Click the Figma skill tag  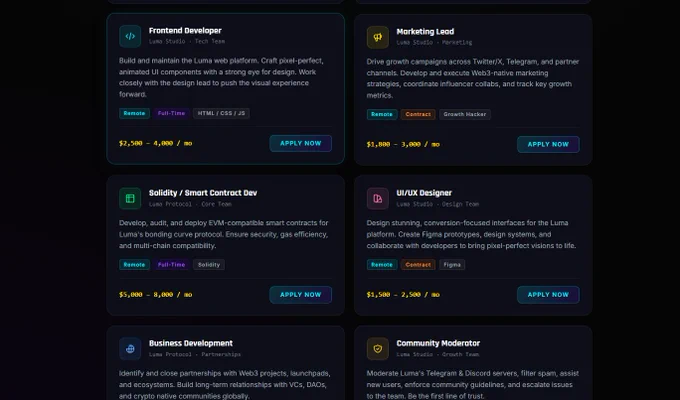click(452, 265)
